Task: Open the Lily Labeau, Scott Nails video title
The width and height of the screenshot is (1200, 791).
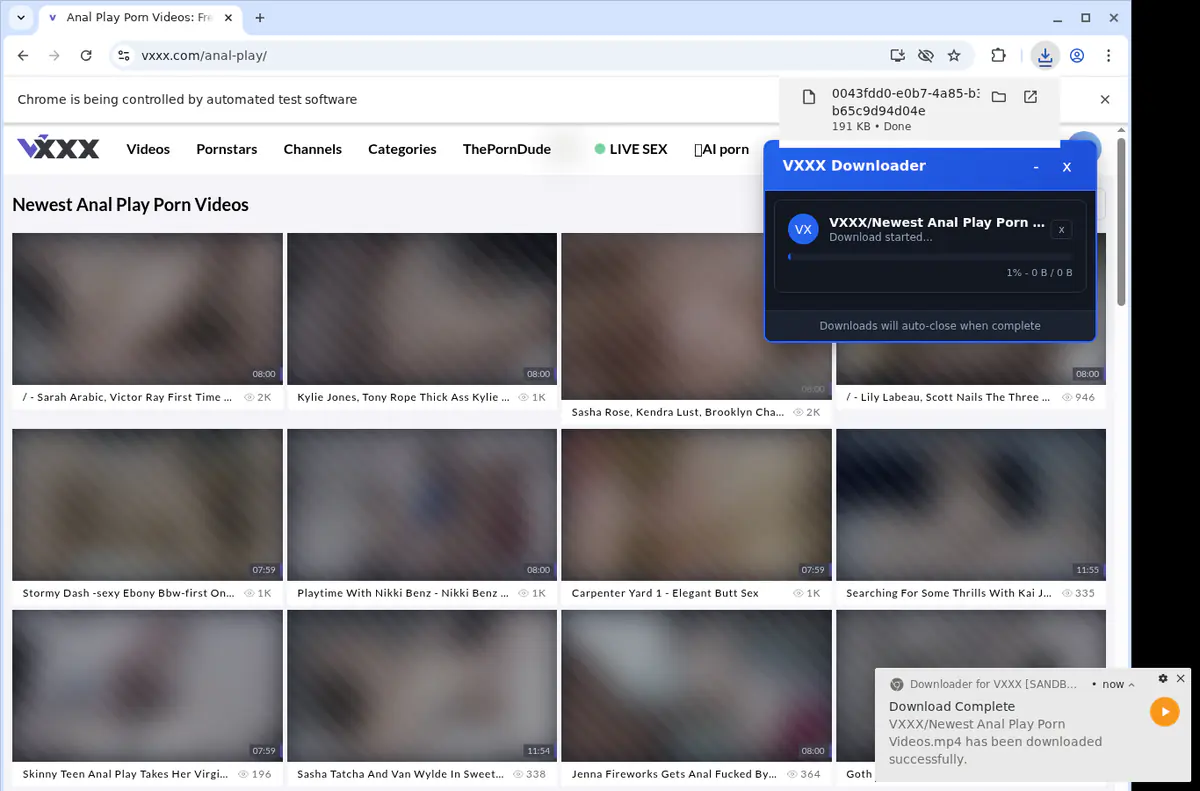Action: (x=948, y=397)
